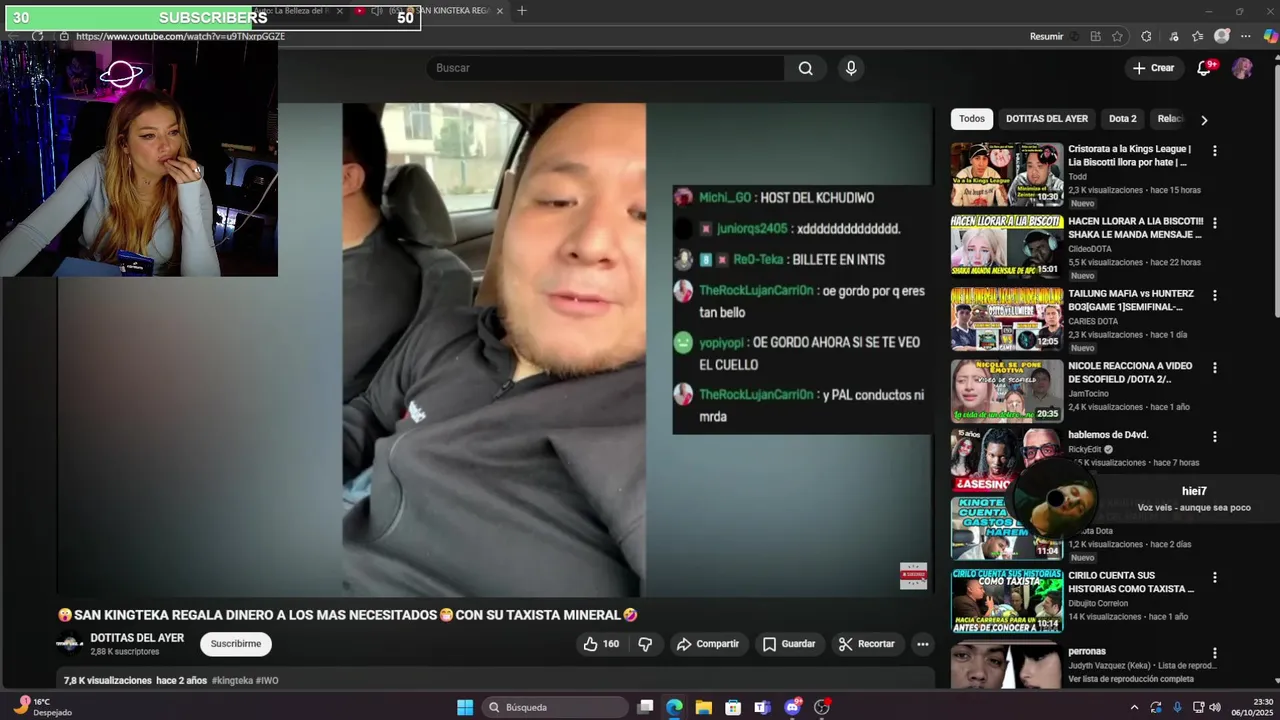Click the browser address bar URL
This screenshot has height=720, width=1280.
[180, 36]
